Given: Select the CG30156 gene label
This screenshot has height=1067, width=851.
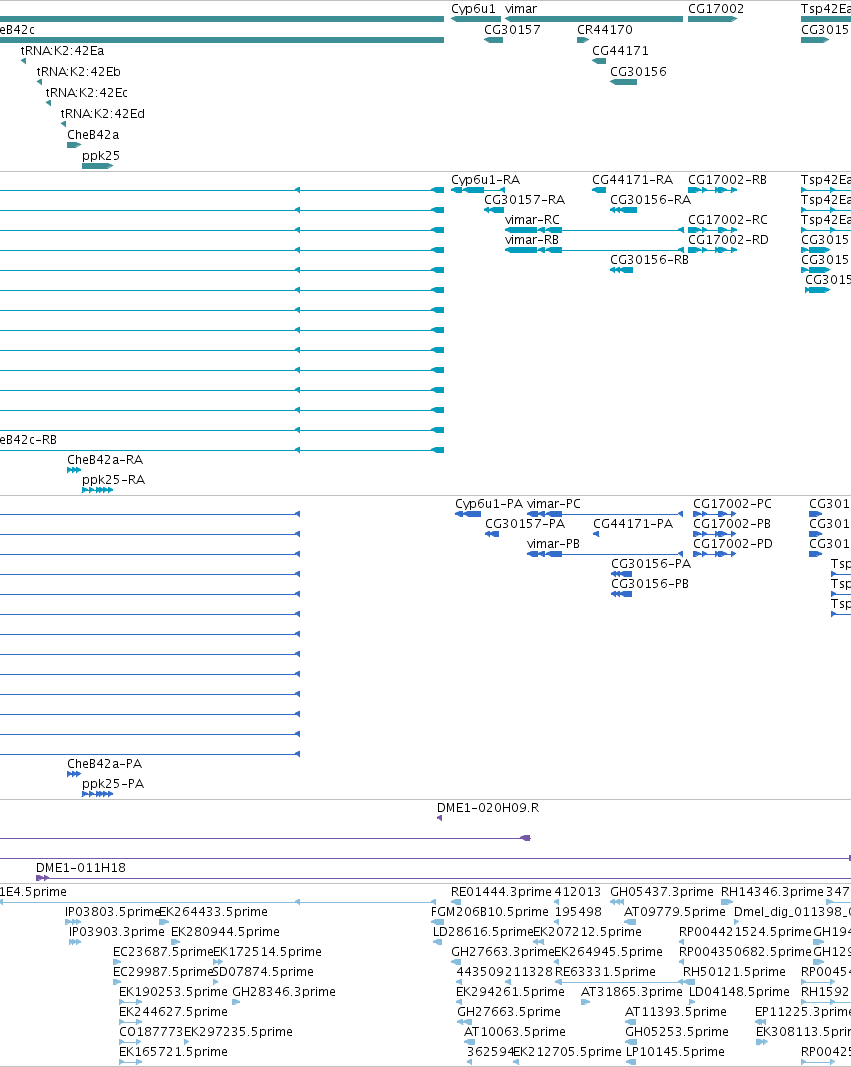Looking at the screenshot, I should point(638,72).
